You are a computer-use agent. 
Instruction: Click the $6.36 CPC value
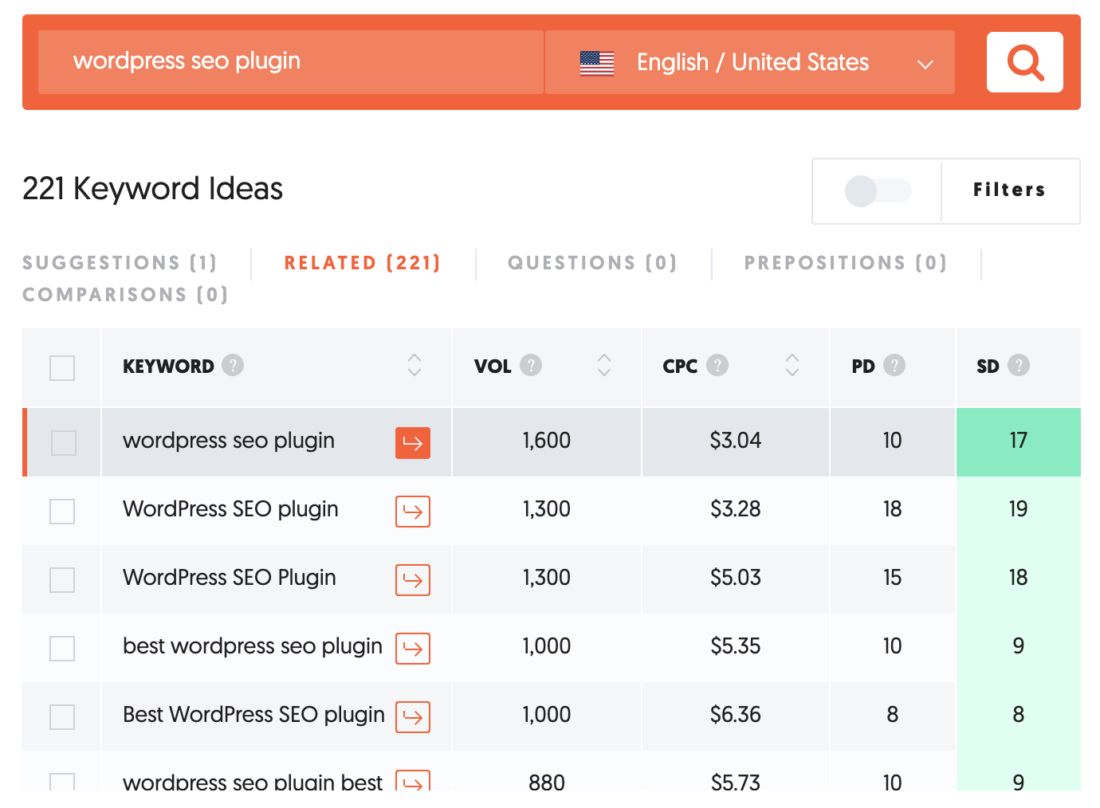coord(735,715)
